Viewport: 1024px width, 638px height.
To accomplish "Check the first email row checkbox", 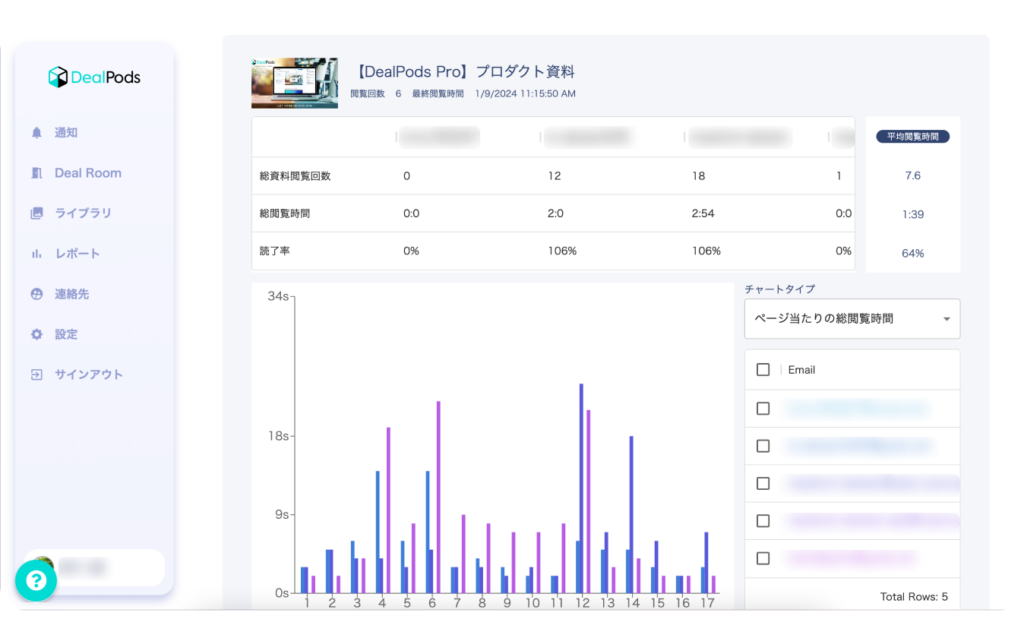I will 763,408.
